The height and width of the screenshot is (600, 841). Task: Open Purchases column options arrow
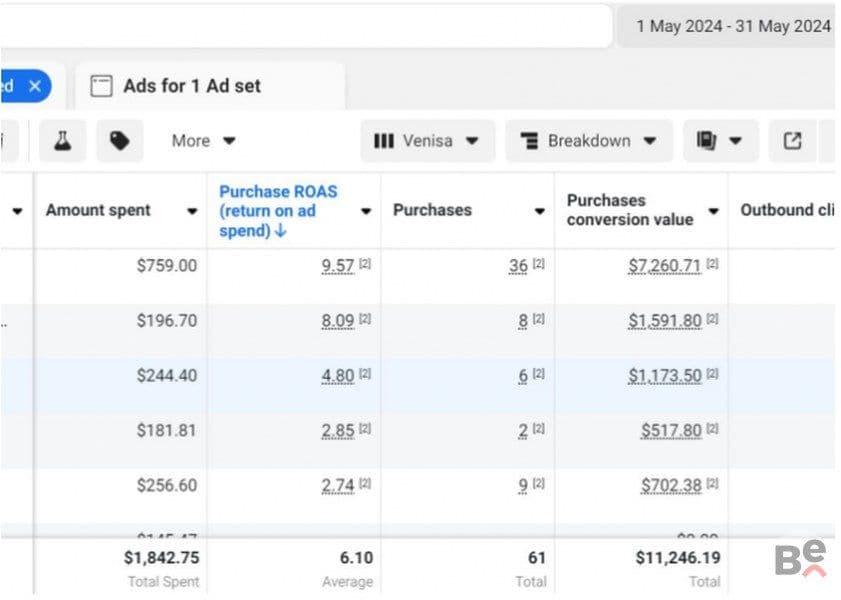point(540,211)
